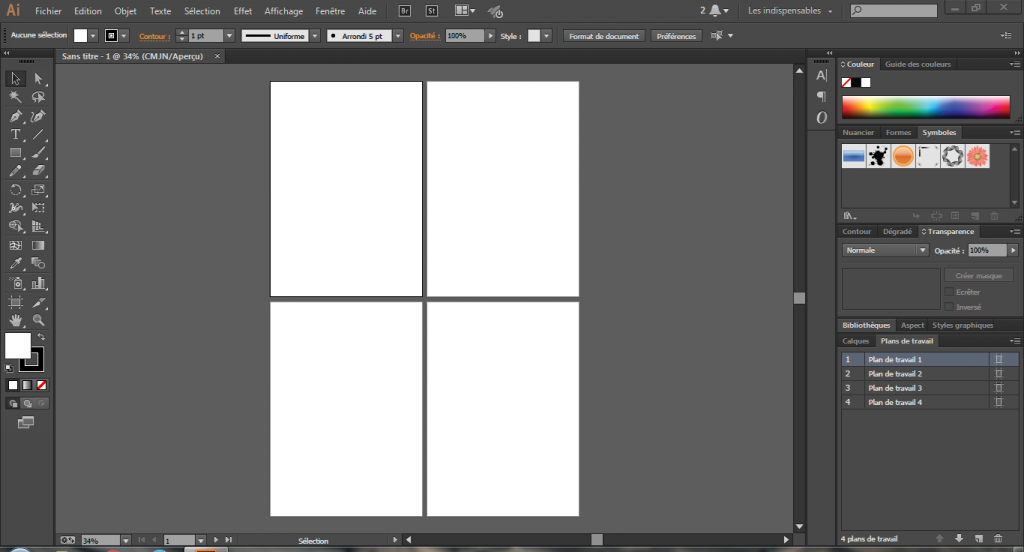Tick the Inversé checkbox
This screenshot has width=1024, height=552.
(949, 306)
